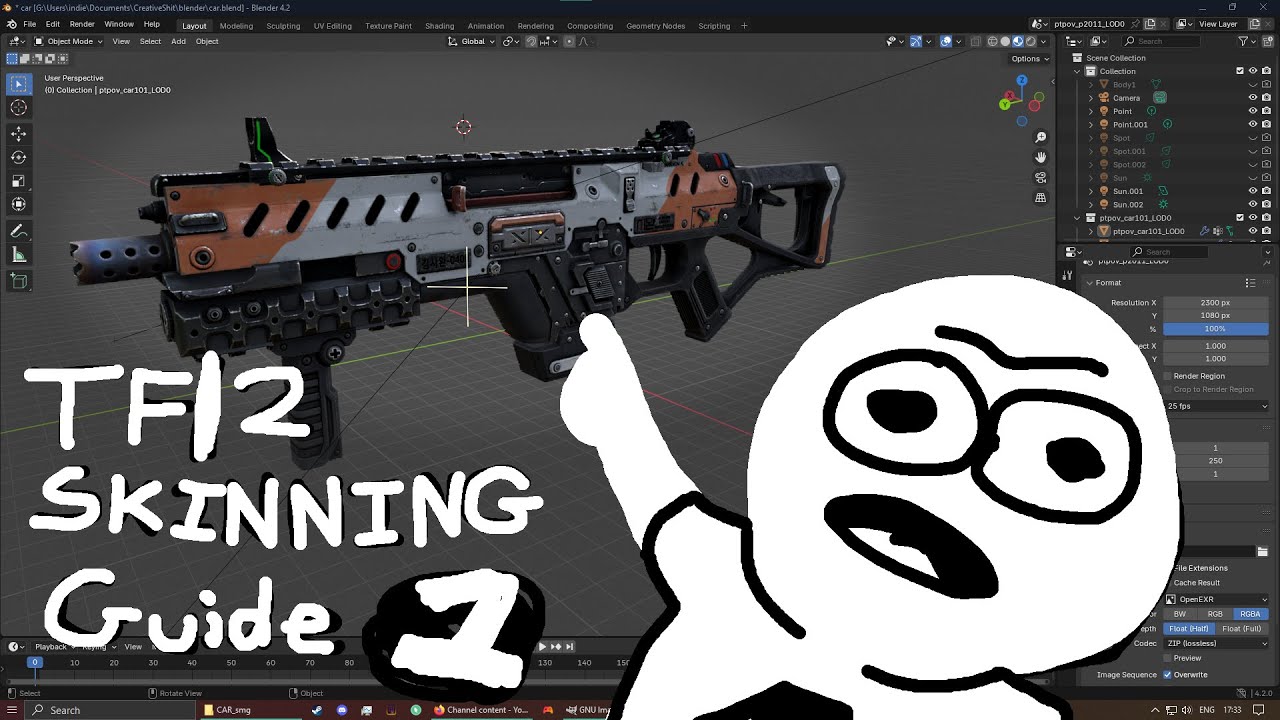This screenshot has width=1280, height=720.
Task: Select the Add Cube tool
Action: tap(18, 282)
